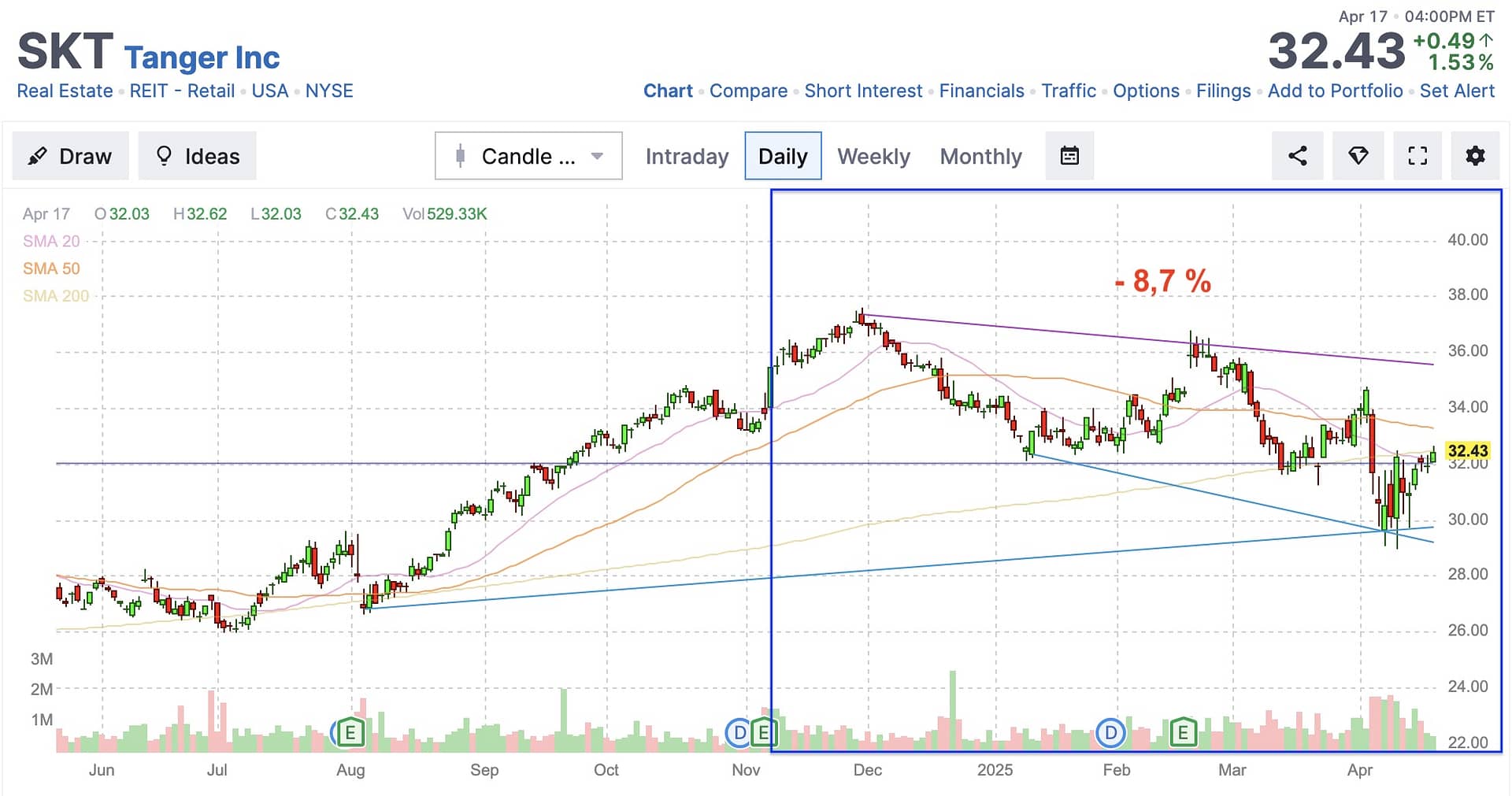1512x796 pixels.
Task: Open the Ideas lightbulb button
Action: coord(198,156)
